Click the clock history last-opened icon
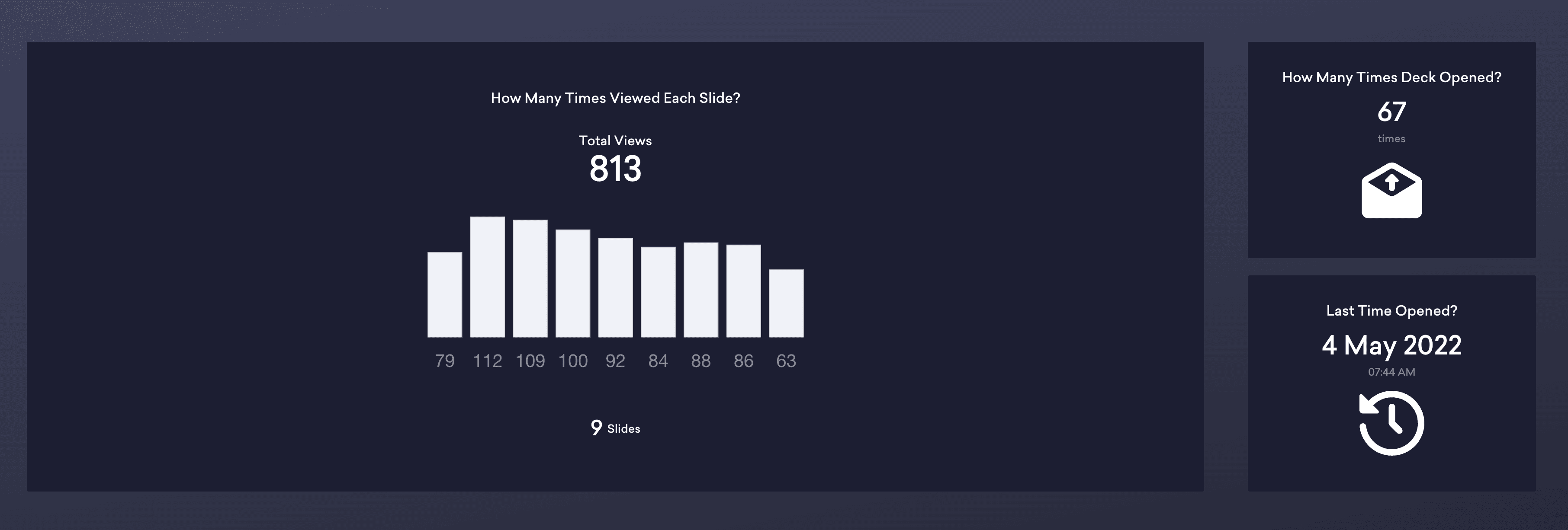This screenshot has height=530, width=1568. tap(1391, 423)
